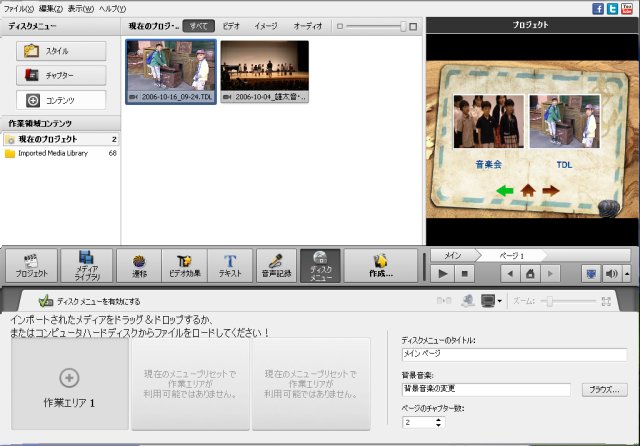The height and width of the screenshot is (446, 640).
Task: Select the テキスト (text) tool
Action: pyautogui.click(x=229, y=266)
